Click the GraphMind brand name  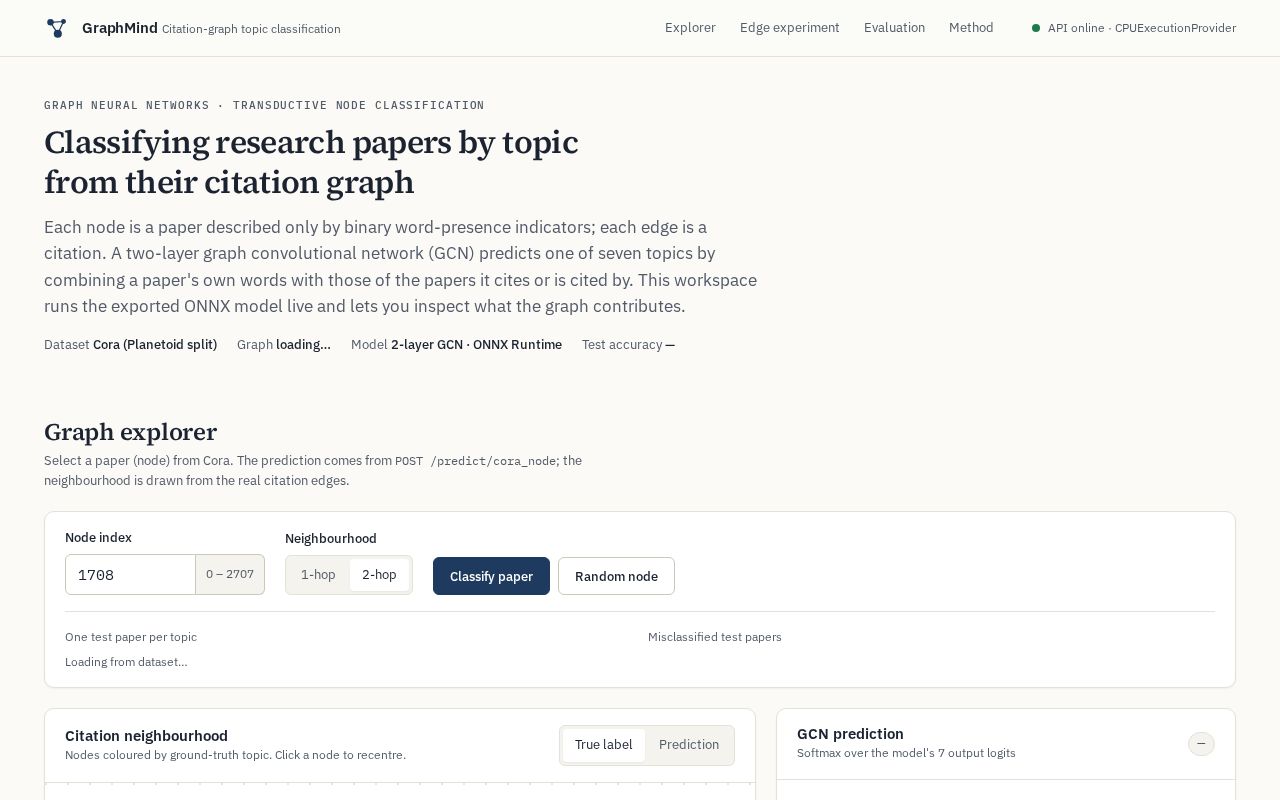[x=120, y=28]
